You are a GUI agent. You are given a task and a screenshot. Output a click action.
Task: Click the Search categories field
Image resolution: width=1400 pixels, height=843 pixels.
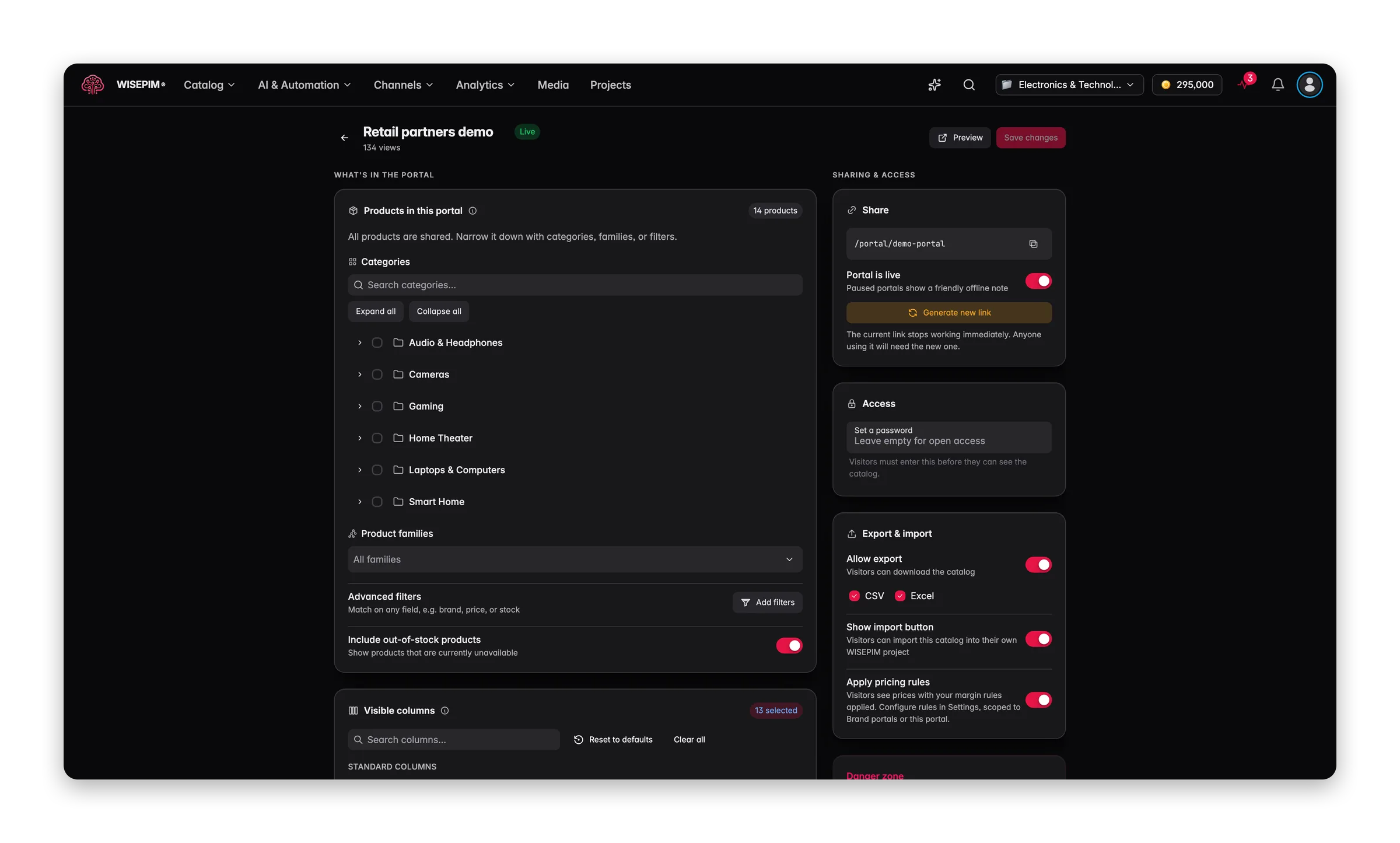click(575, 285)
